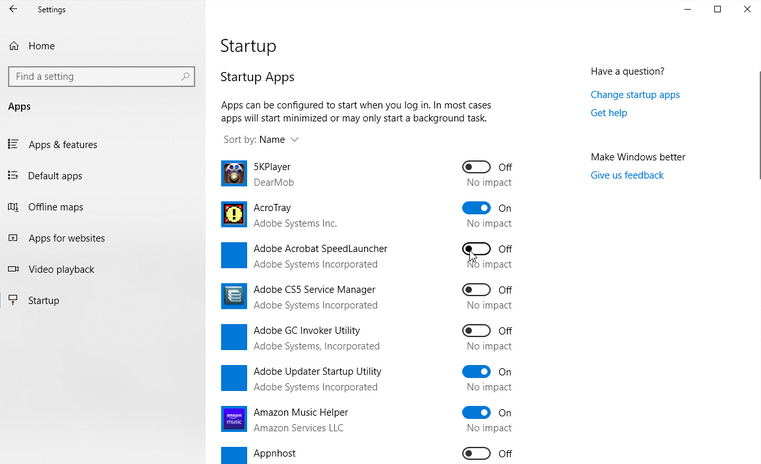
Task: Go to Home settings page
Action: tap(41, 46)
